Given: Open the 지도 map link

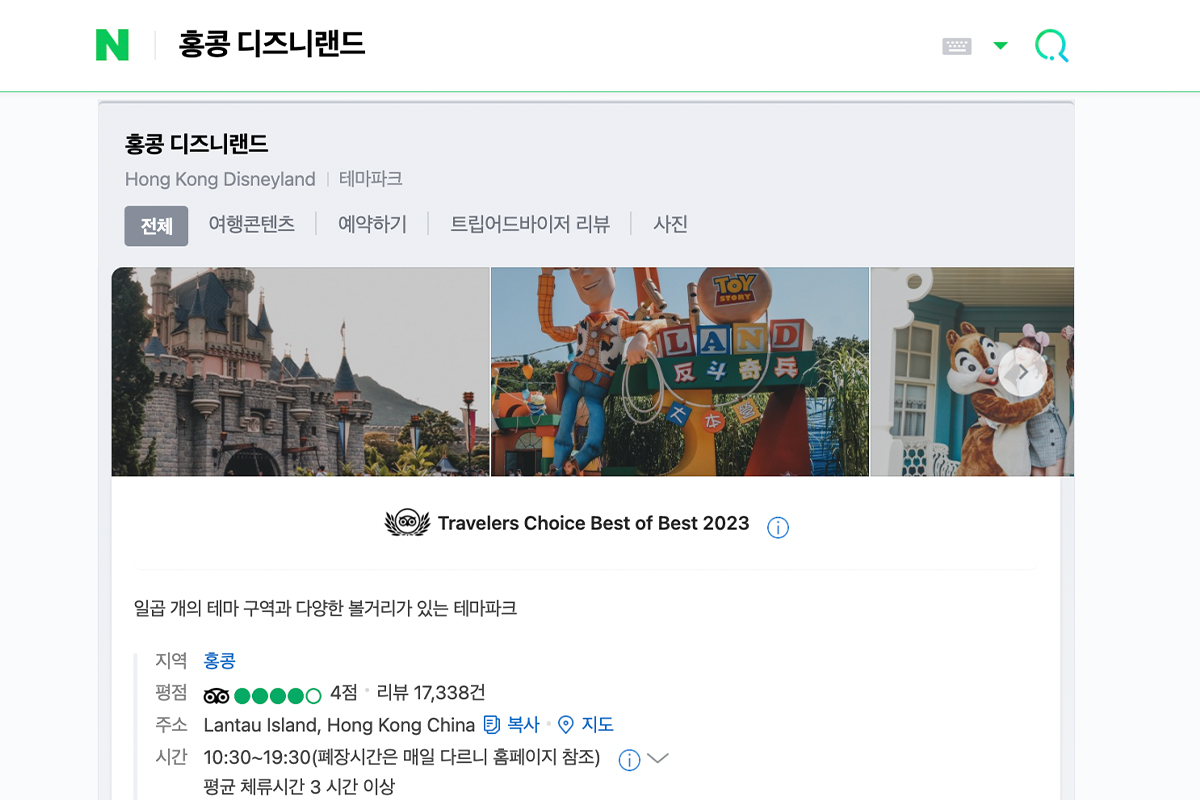Looking at the screenshot, I should click(585, 725).
